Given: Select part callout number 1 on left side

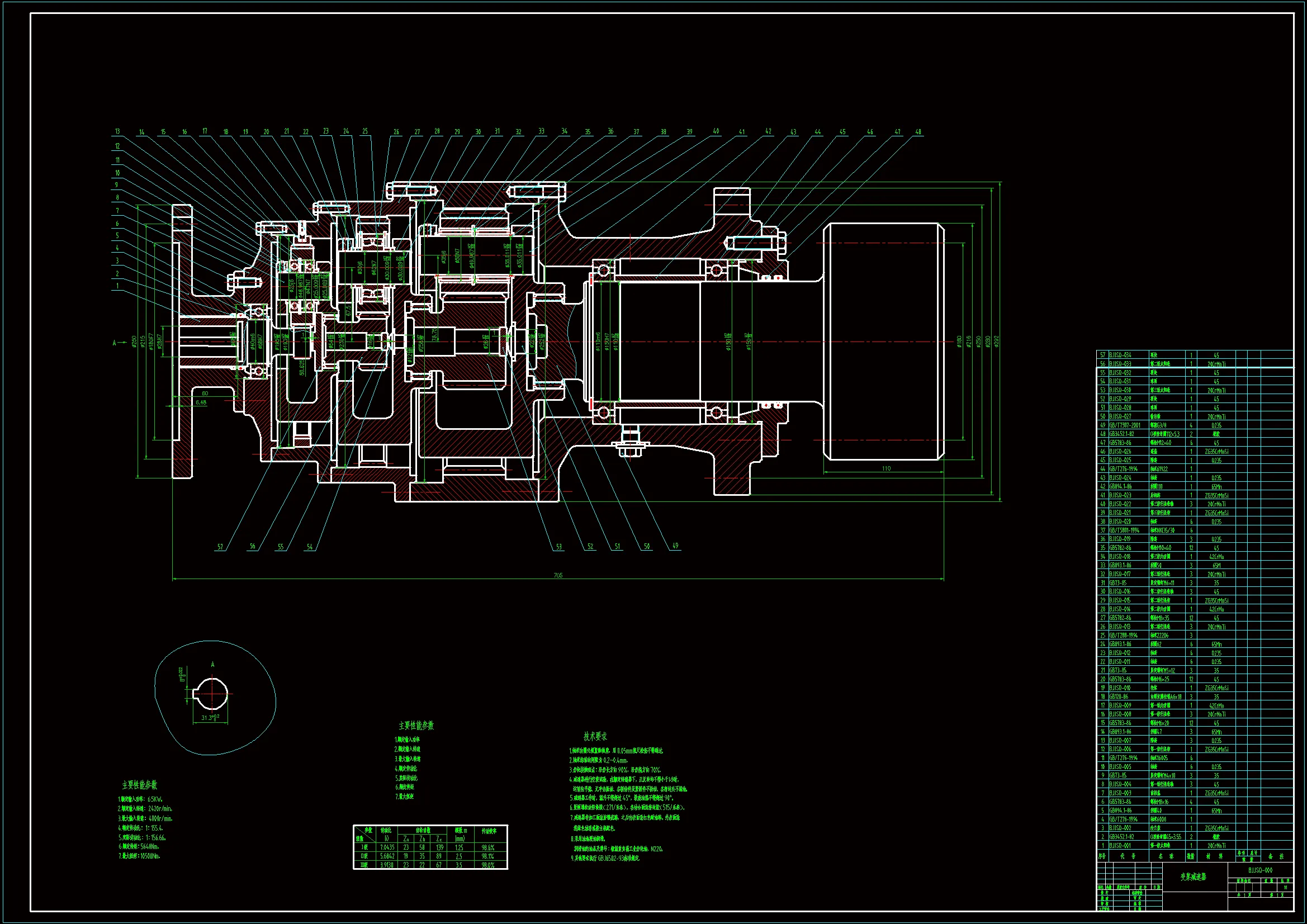Looking at the screenshot, I should [x=117, y=286].
